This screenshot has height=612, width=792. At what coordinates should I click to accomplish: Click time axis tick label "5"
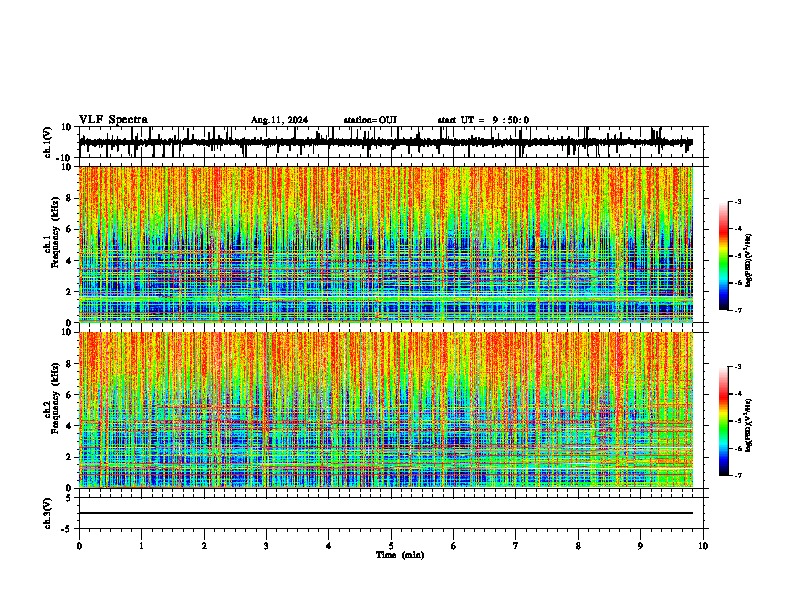(391, 546)
